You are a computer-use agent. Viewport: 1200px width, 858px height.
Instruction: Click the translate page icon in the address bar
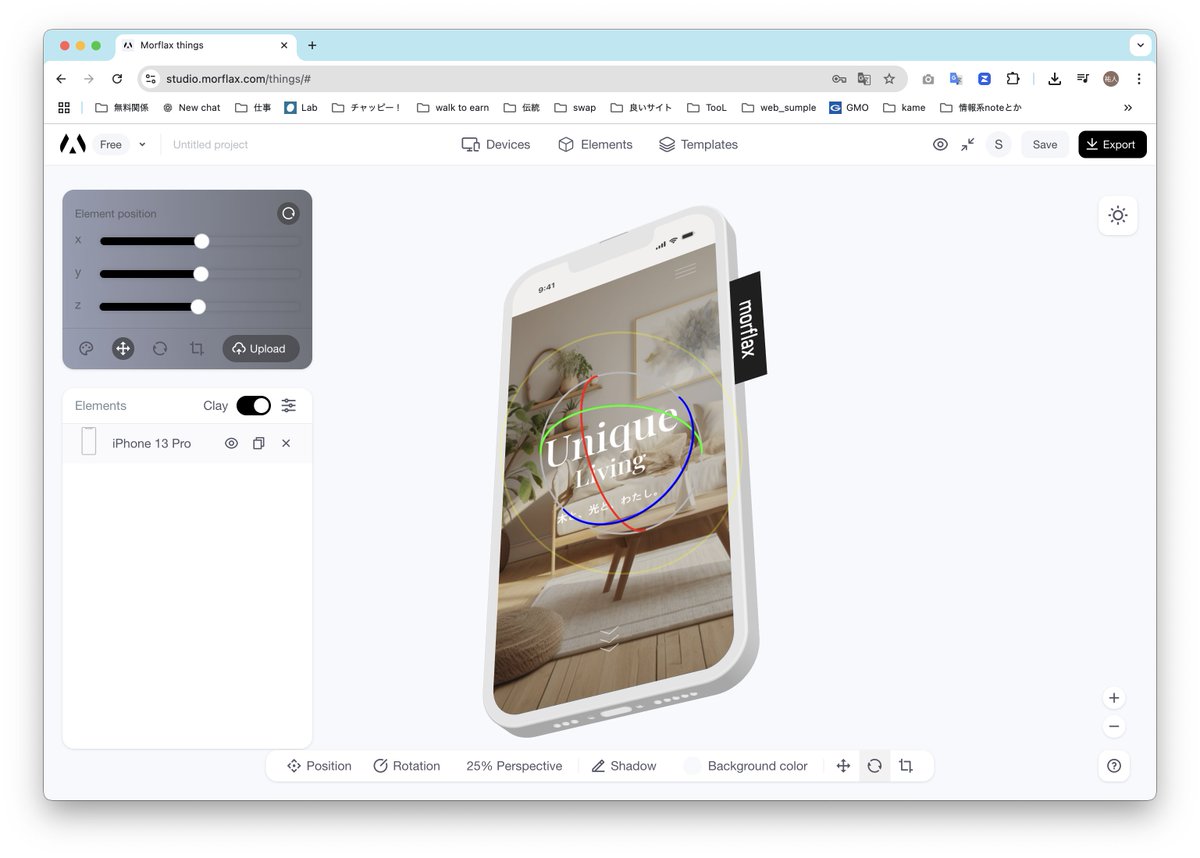[864, 79]
